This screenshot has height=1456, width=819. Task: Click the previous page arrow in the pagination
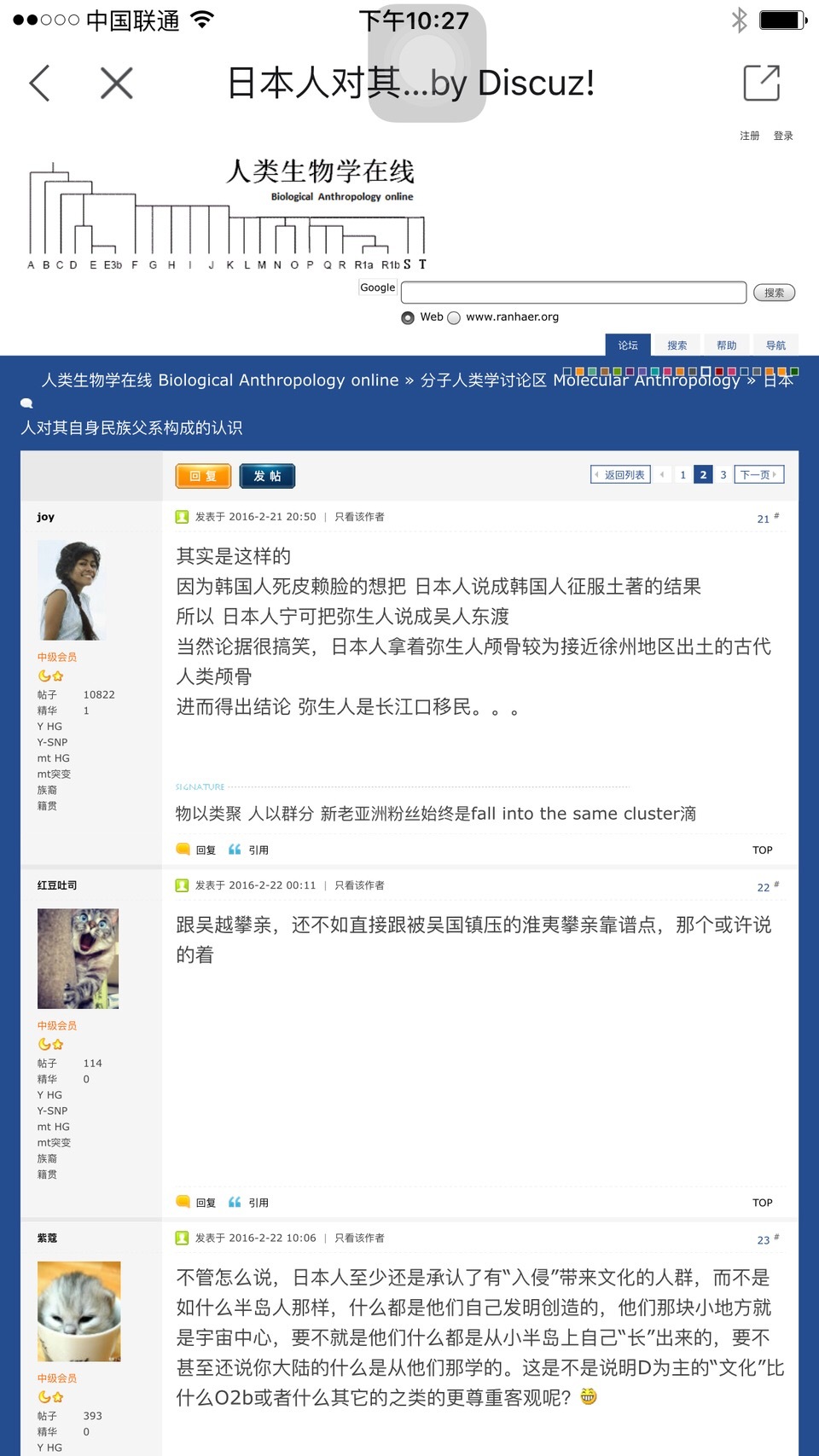[x=662, y=475]
